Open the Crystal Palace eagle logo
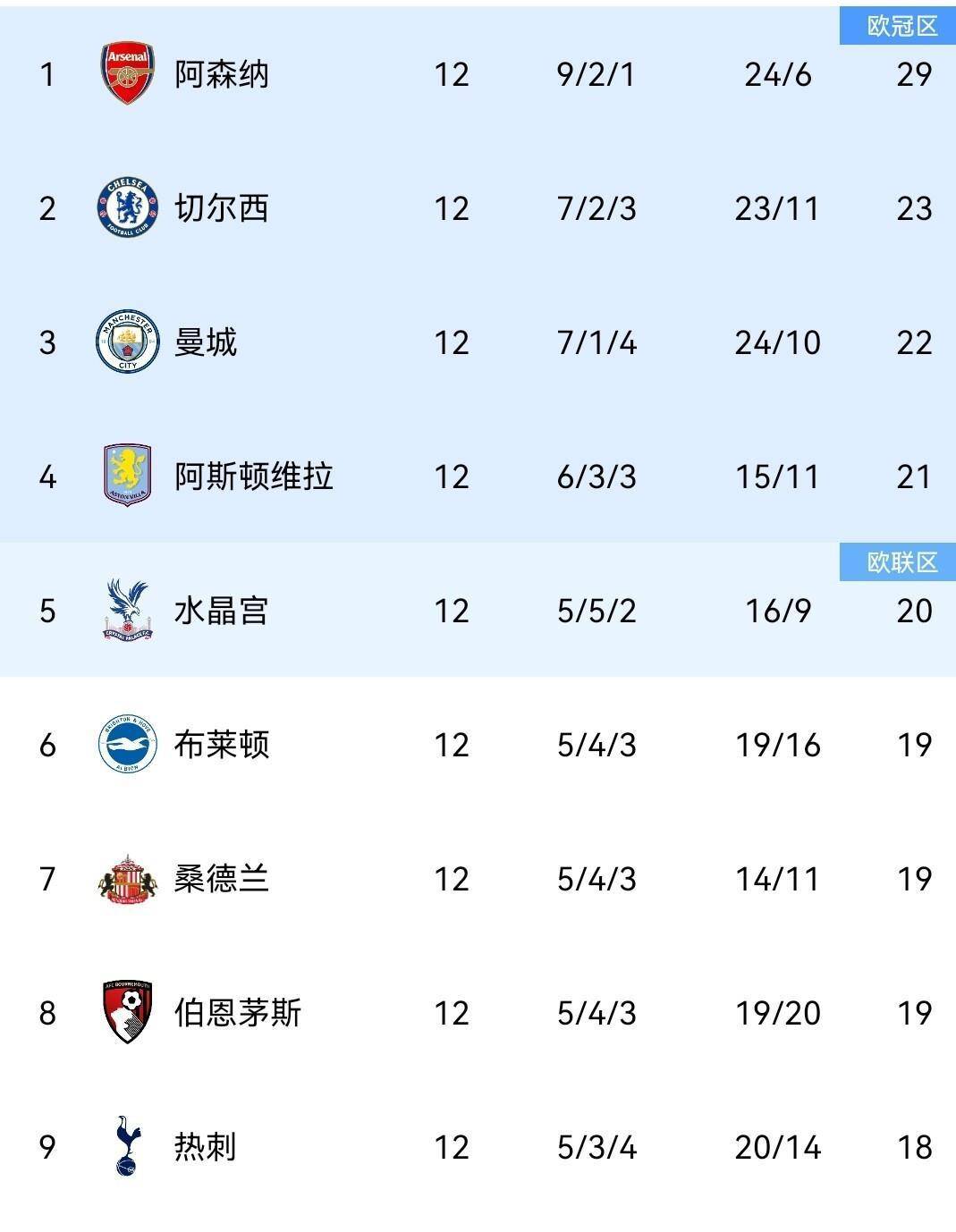 point(127,610)
